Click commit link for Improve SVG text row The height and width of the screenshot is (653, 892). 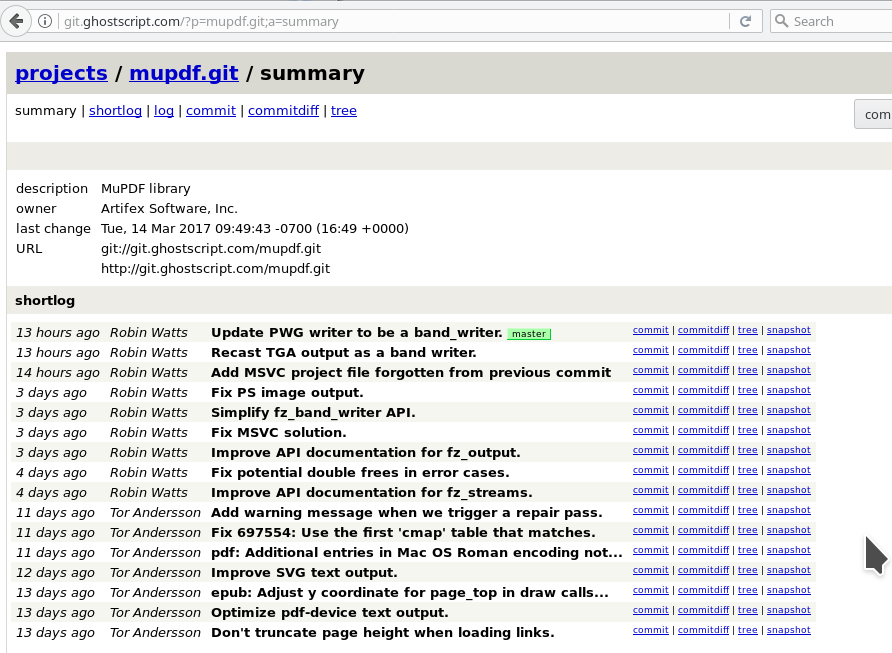[650, 569]
